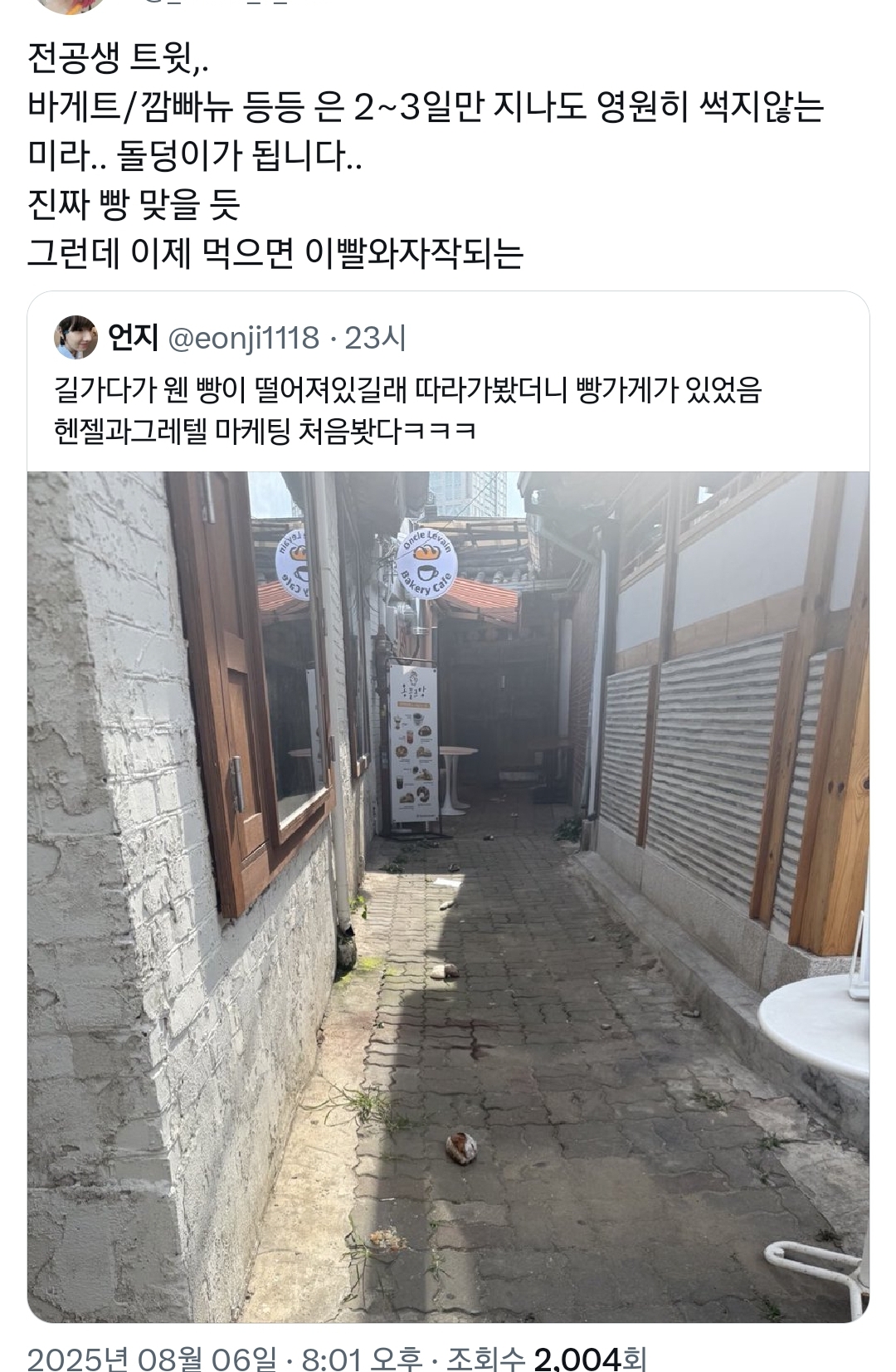Click the round Bakery Cafe sign in the photo
The image size is (896, 1372).
[x=427, y=561]
